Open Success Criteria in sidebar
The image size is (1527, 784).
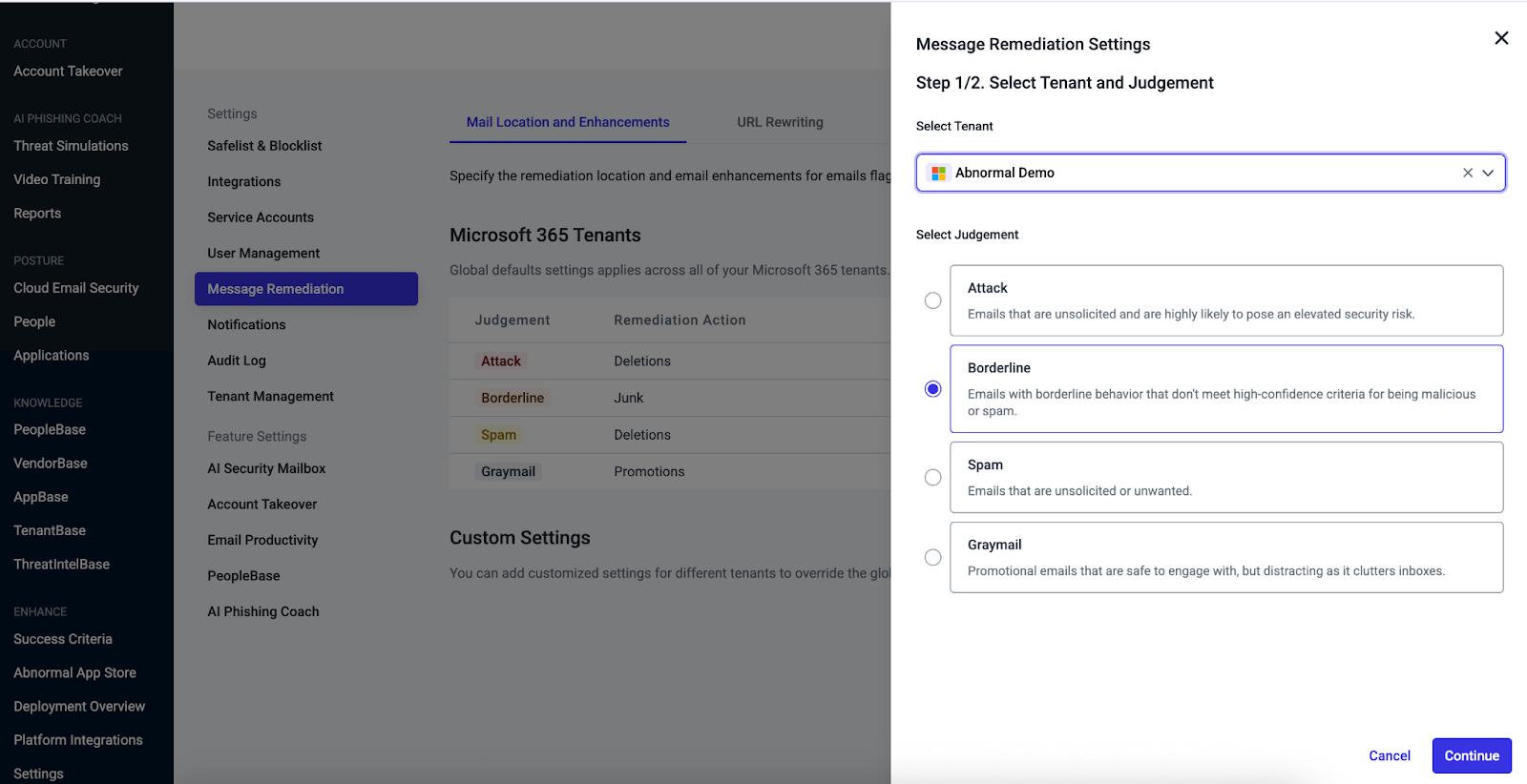pyautogui.click(x=63, y=639)
